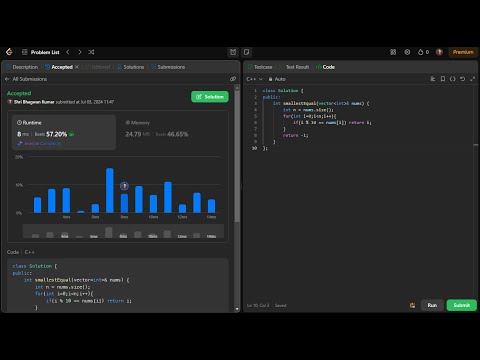The image size is (480, 360).
Task: Open the Solutions tab
Action: [131, 67]
